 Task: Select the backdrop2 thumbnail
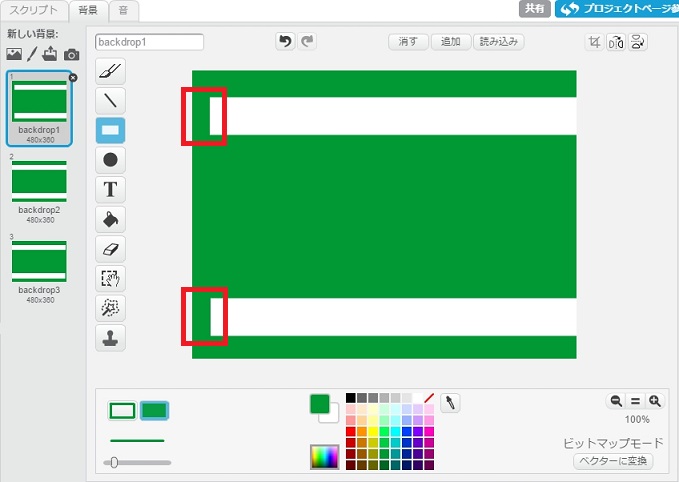(39, 188)
